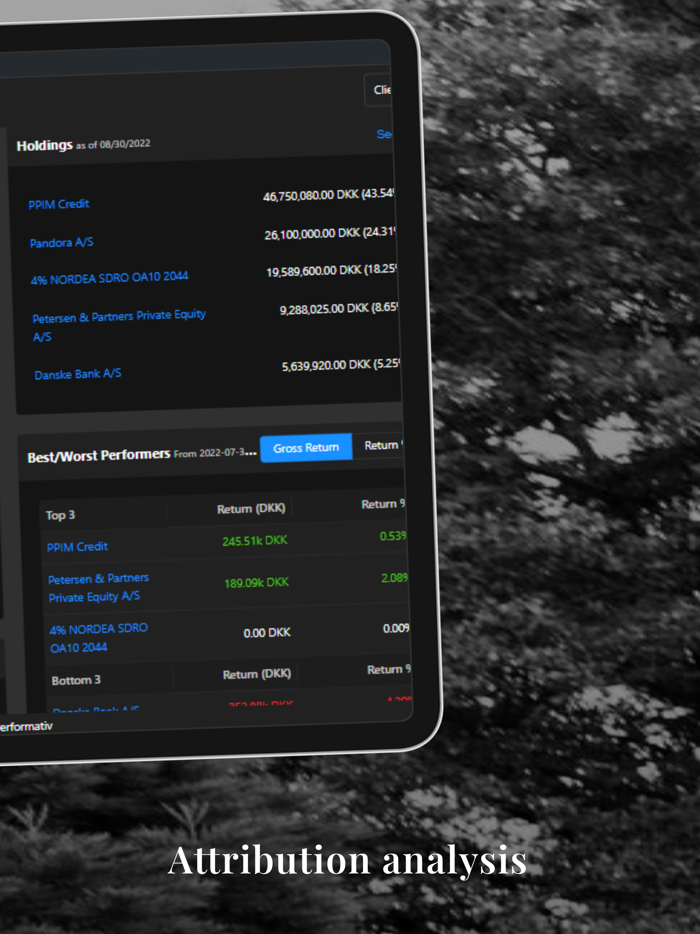Screen dimensions: 700x934
Task: Select the Gross Return tab
Action: [306, 447]
